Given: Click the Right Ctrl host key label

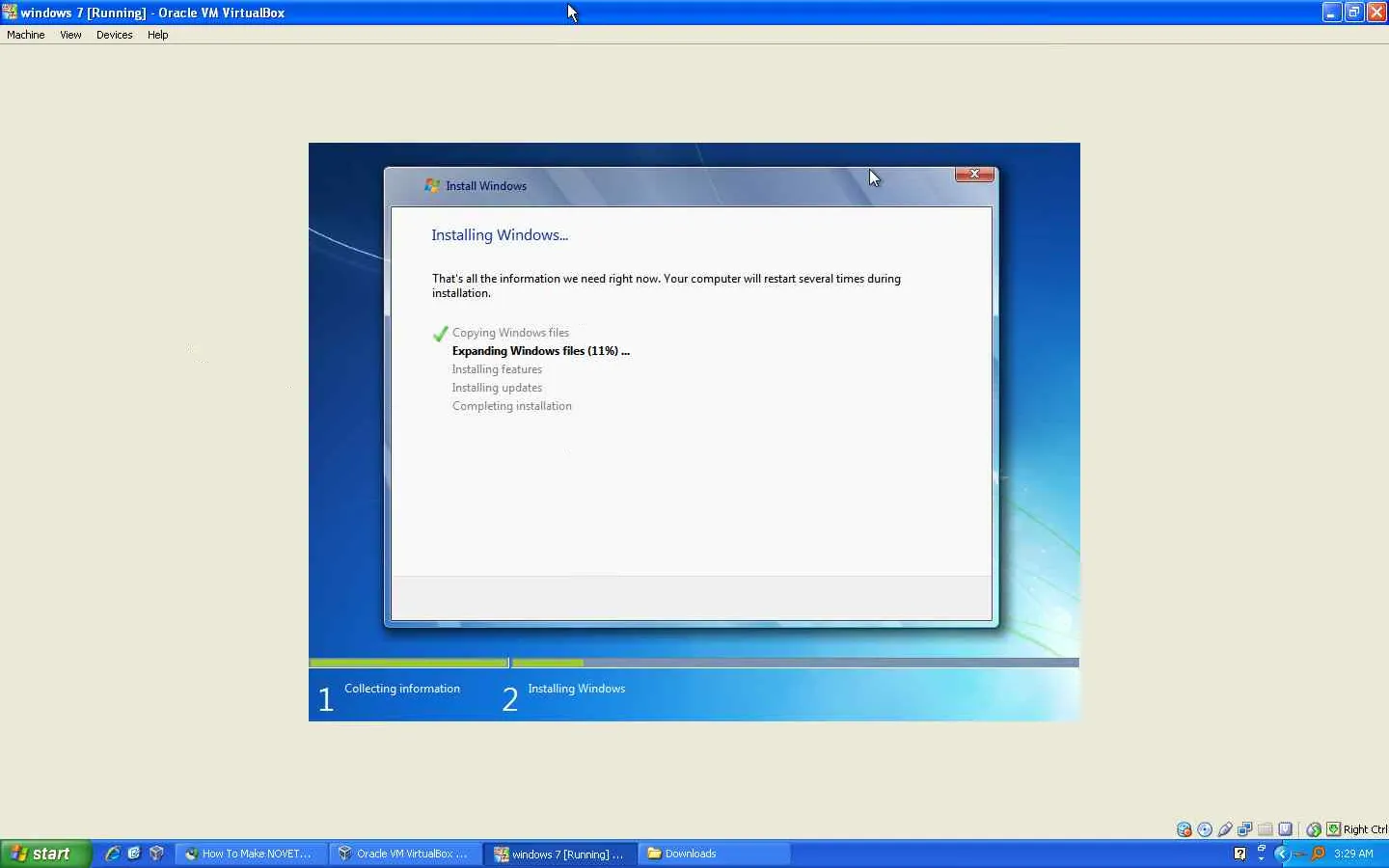Looking at the screenshot, I should pos(1365,829).
